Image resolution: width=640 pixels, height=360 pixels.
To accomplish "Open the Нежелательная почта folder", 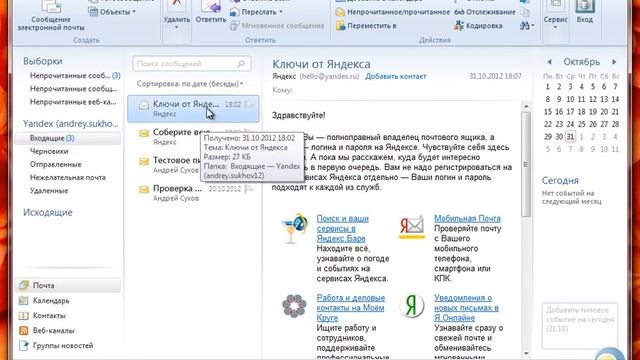I will [x=68, y=178].
